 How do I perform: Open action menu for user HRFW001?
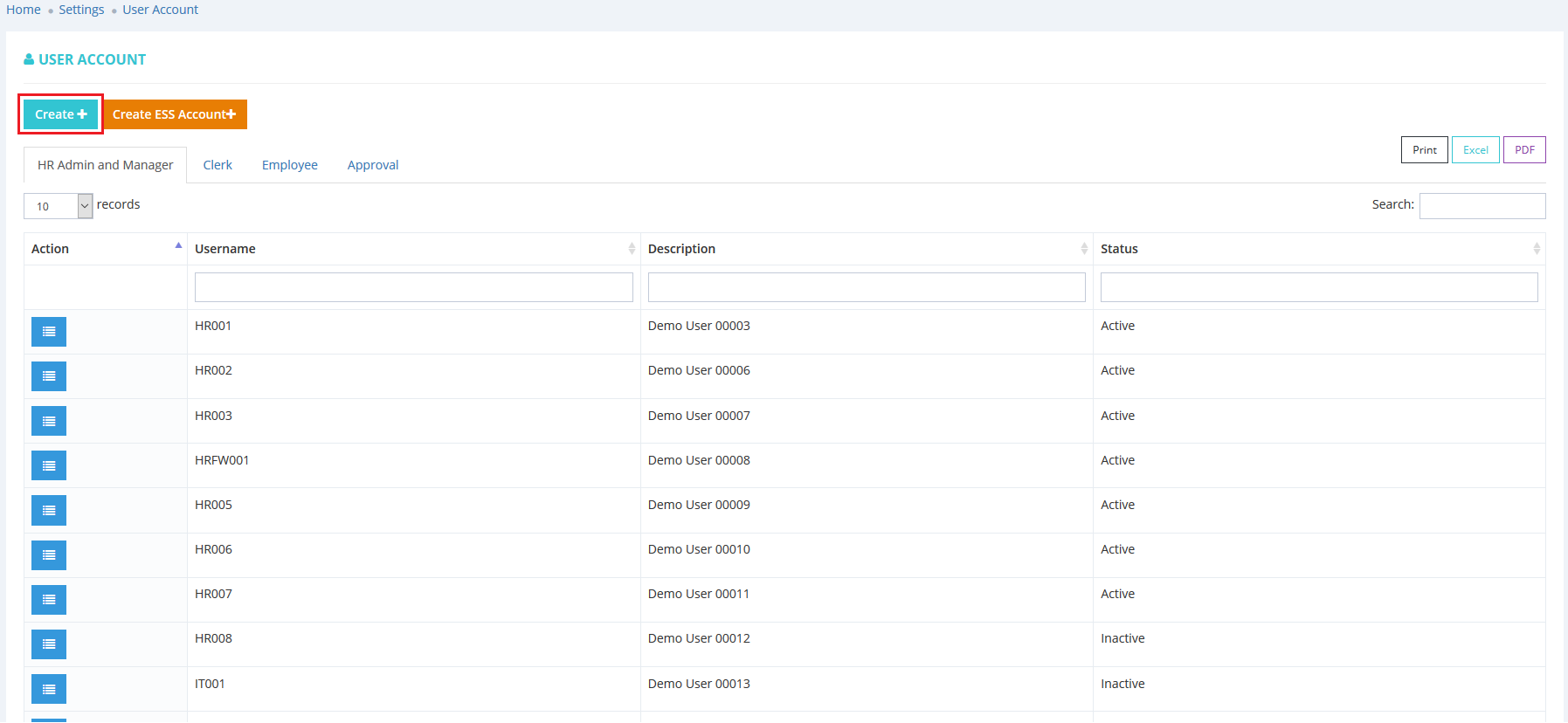tap(49, 465)
